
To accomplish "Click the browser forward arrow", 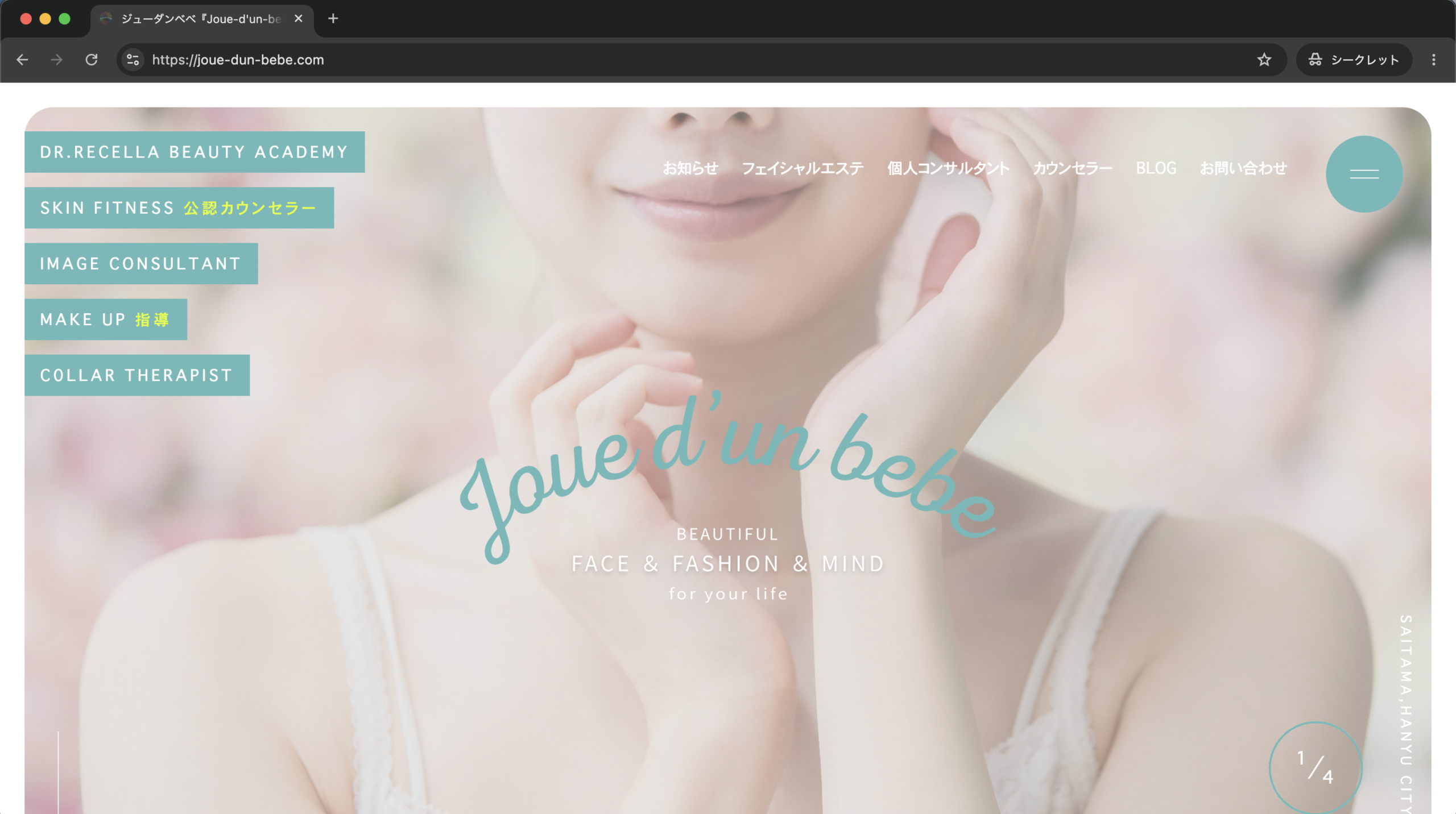I will point(56,60).
